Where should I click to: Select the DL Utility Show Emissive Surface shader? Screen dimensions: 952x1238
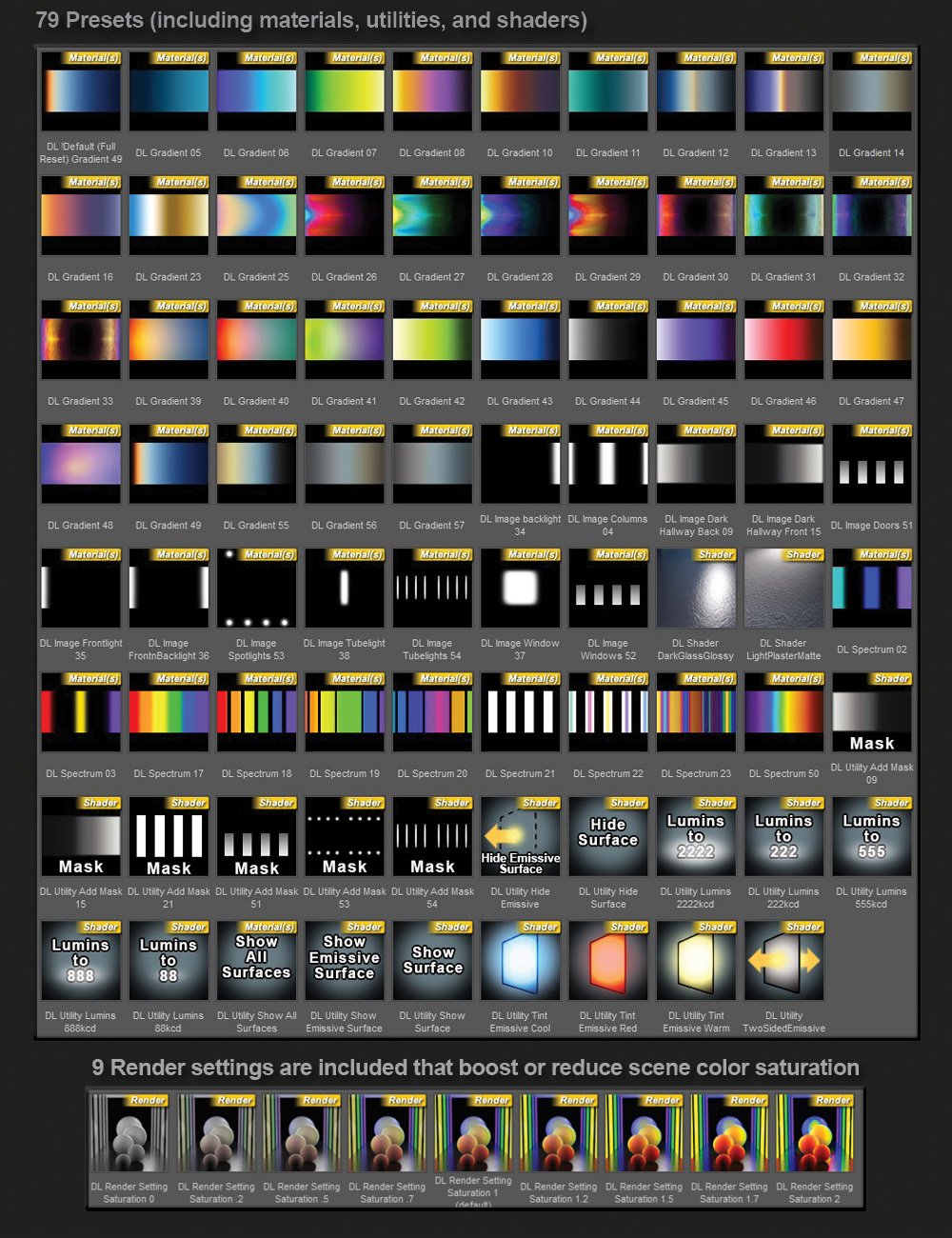point(344,960)
